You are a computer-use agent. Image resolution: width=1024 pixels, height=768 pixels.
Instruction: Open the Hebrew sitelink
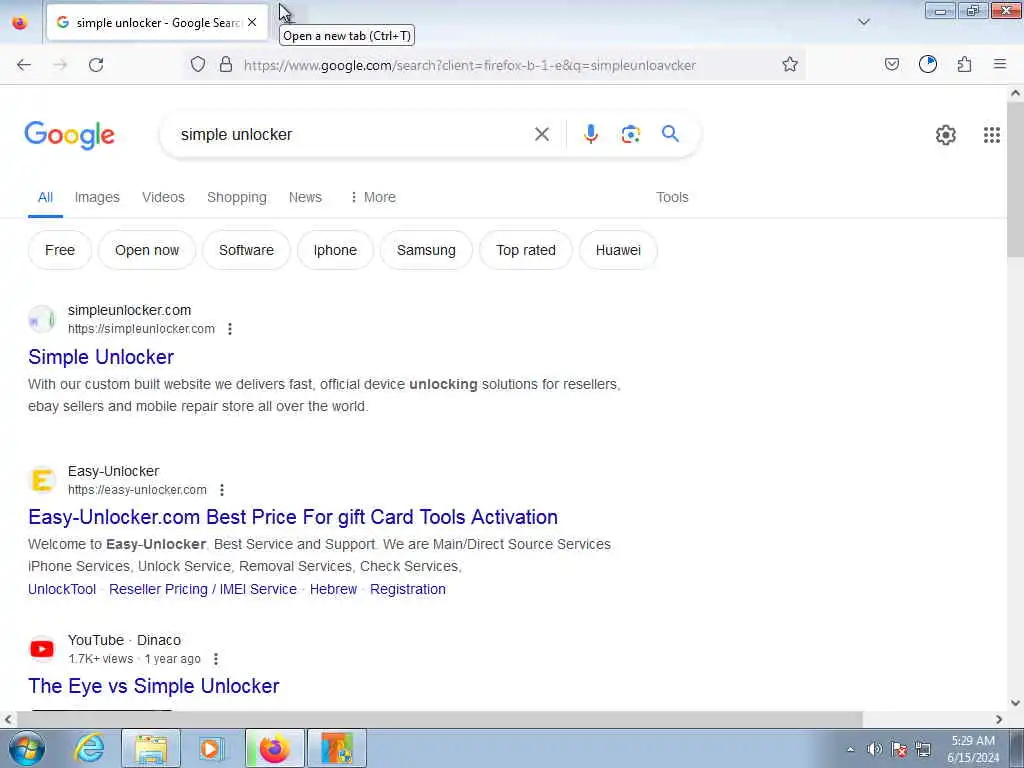click(333, 589)
